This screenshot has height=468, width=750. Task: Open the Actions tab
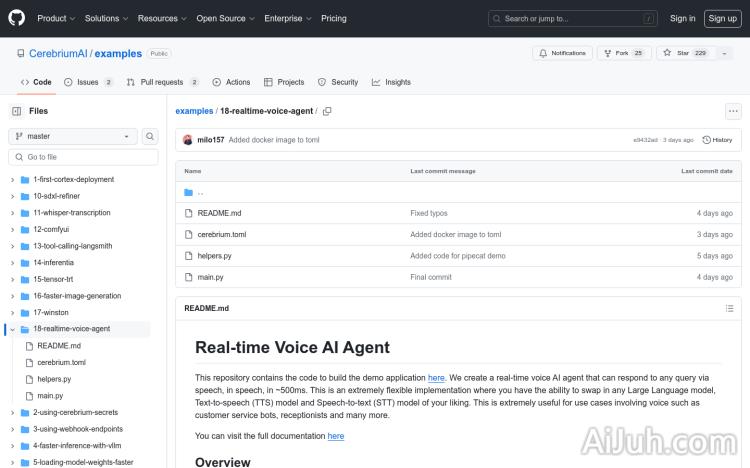[232, 82]
